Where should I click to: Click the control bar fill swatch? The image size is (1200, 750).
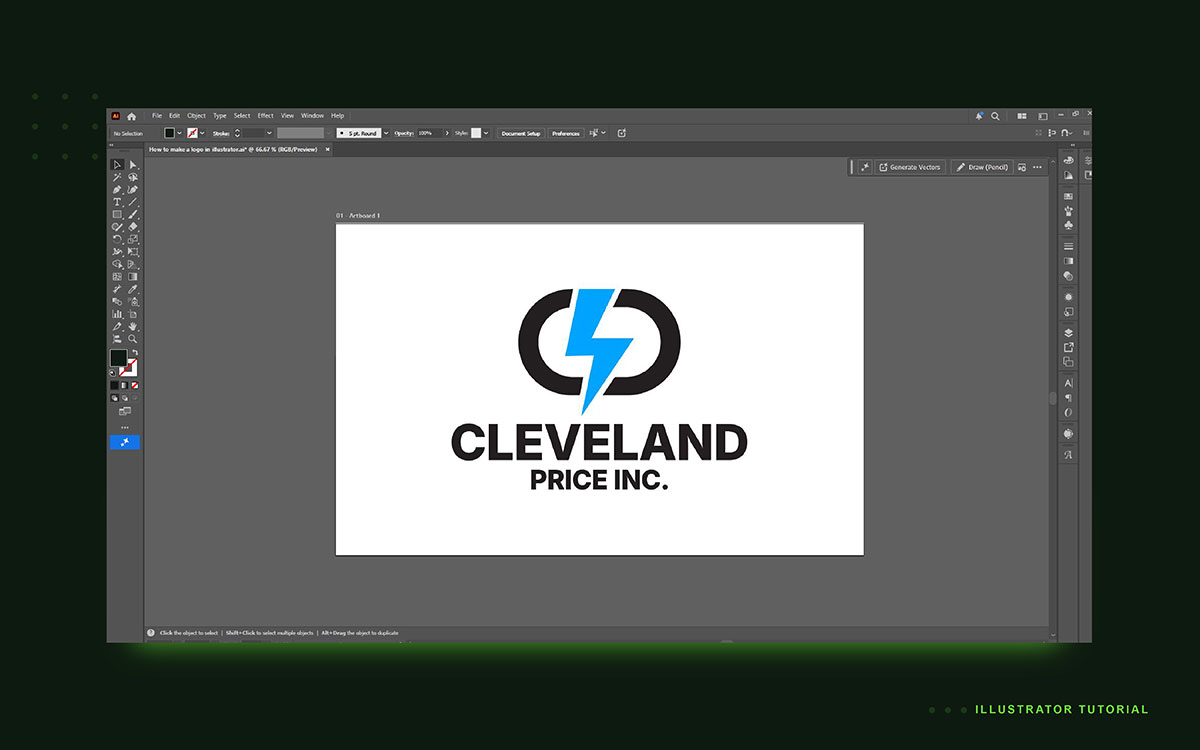point(169,133)
